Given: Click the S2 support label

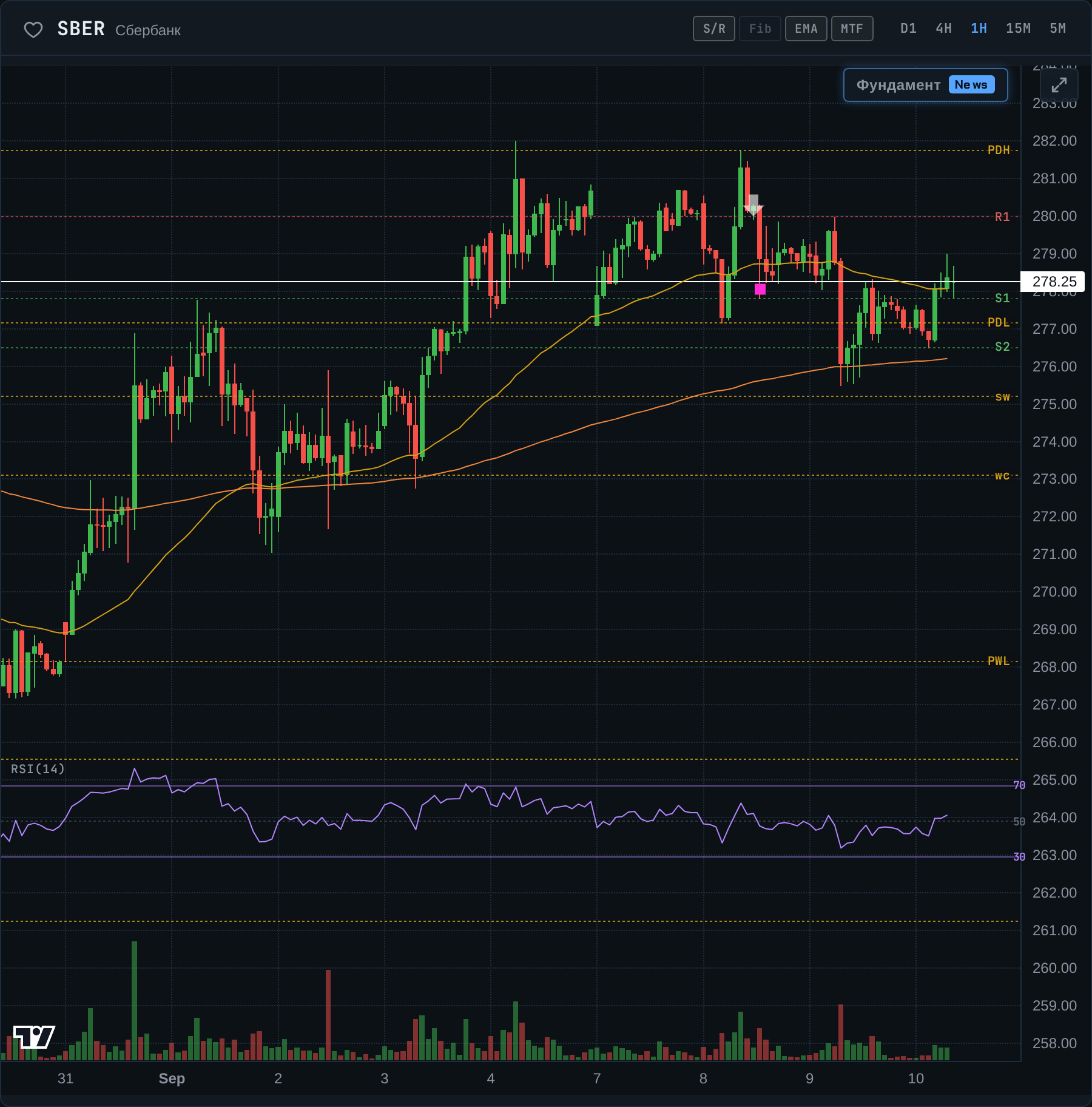Looking at the screenshot, I should [1002, 347].
